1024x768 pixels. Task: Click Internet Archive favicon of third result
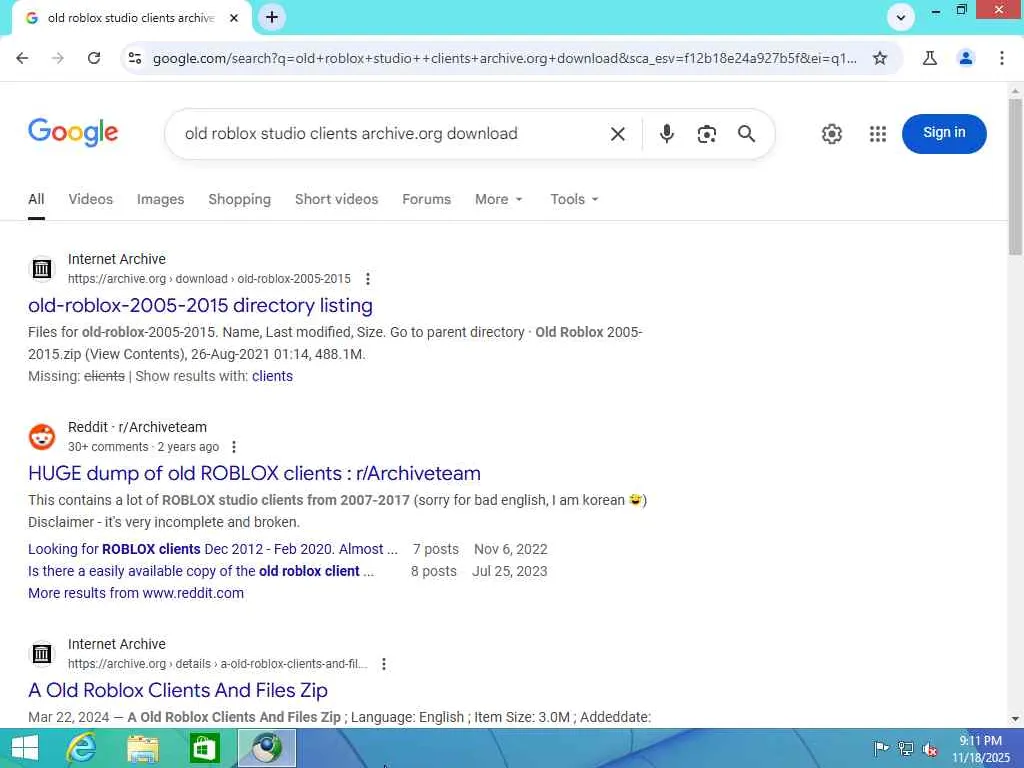[x=42, y=654]
